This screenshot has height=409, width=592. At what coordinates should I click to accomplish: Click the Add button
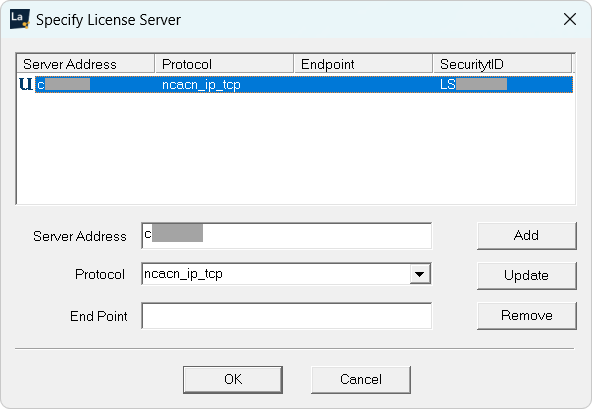(x=527, y=236)
